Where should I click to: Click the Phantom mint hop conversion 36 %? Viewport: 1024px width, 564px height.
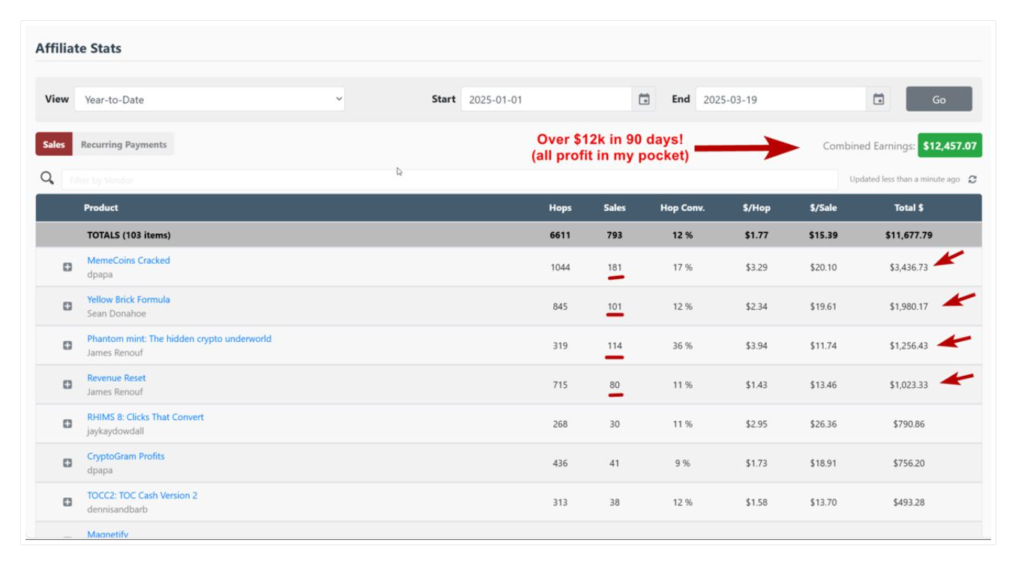[x=682, y=345]
